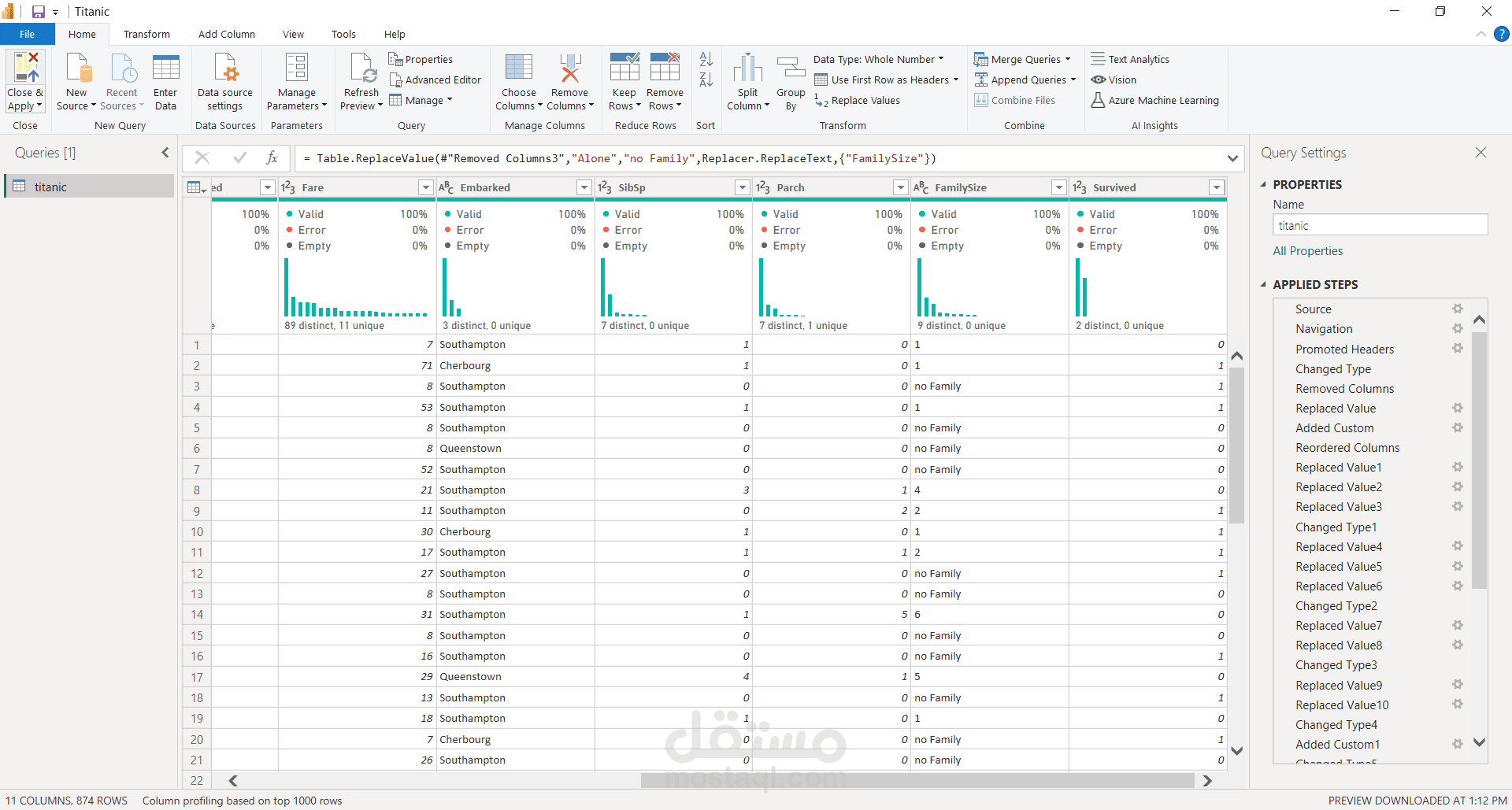
Task: Click the data grid vertical scrollbar
Action: coord(1237,446)
